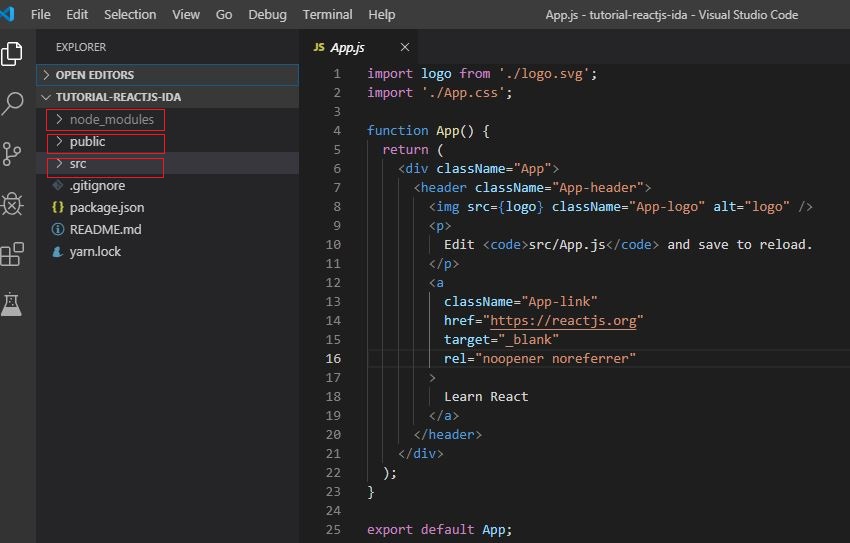The height and width of the screenshot is (543, 850).
Task: Open the Terminal menu
Action: coord(327,15)
